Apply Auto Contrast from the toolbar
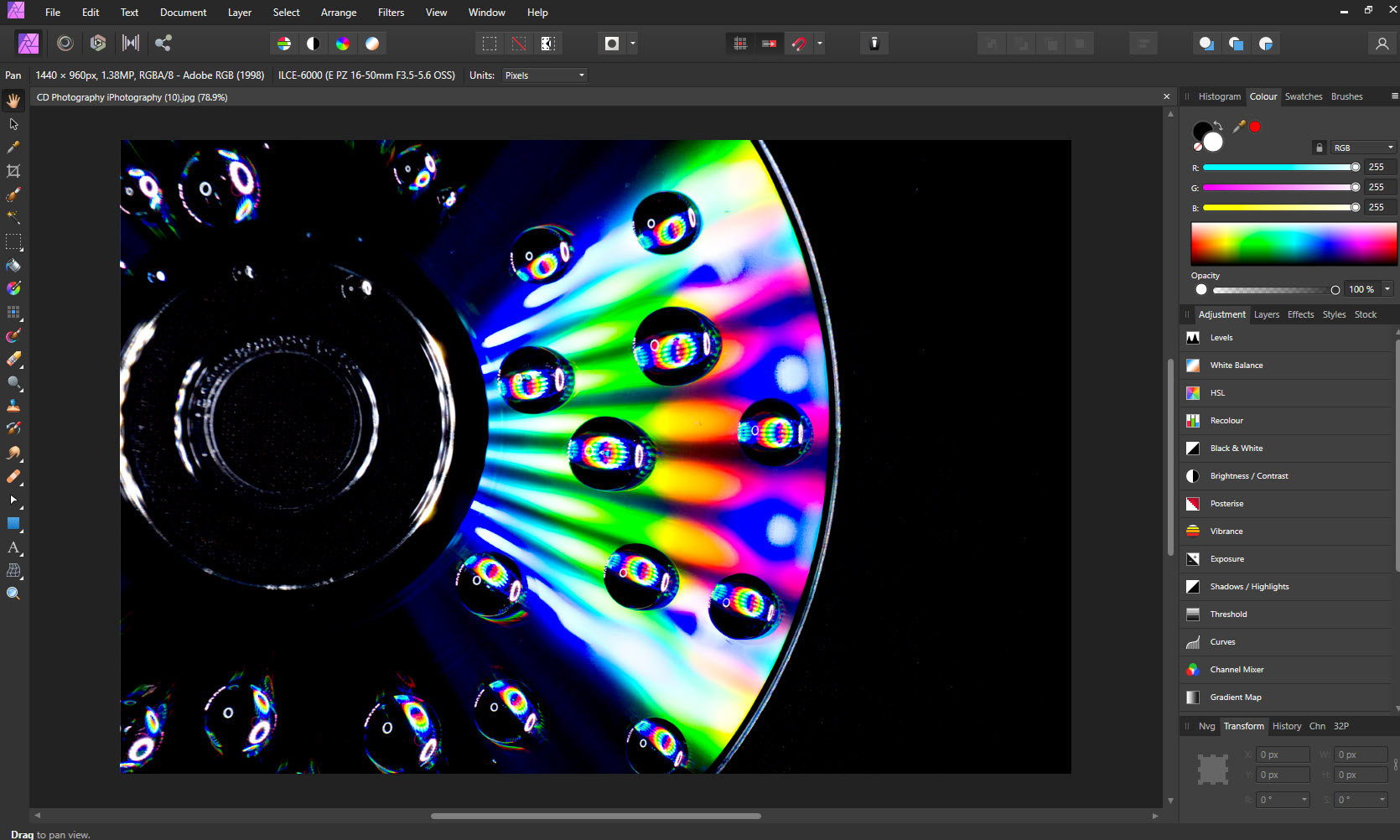Viewport: 1400px width, 840px height. click(314, 44)
